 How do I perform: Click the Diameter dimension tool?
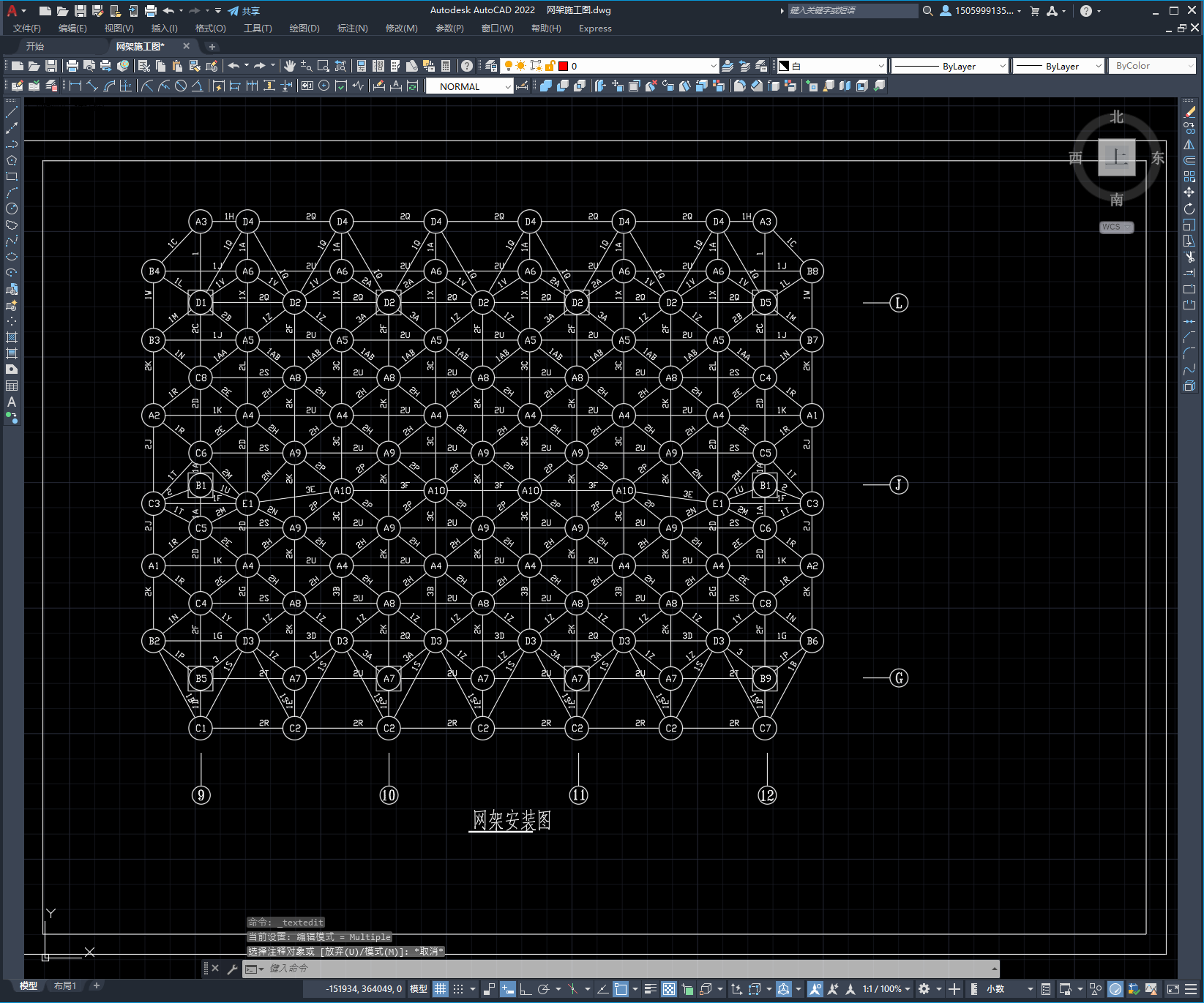click(181, 86)
